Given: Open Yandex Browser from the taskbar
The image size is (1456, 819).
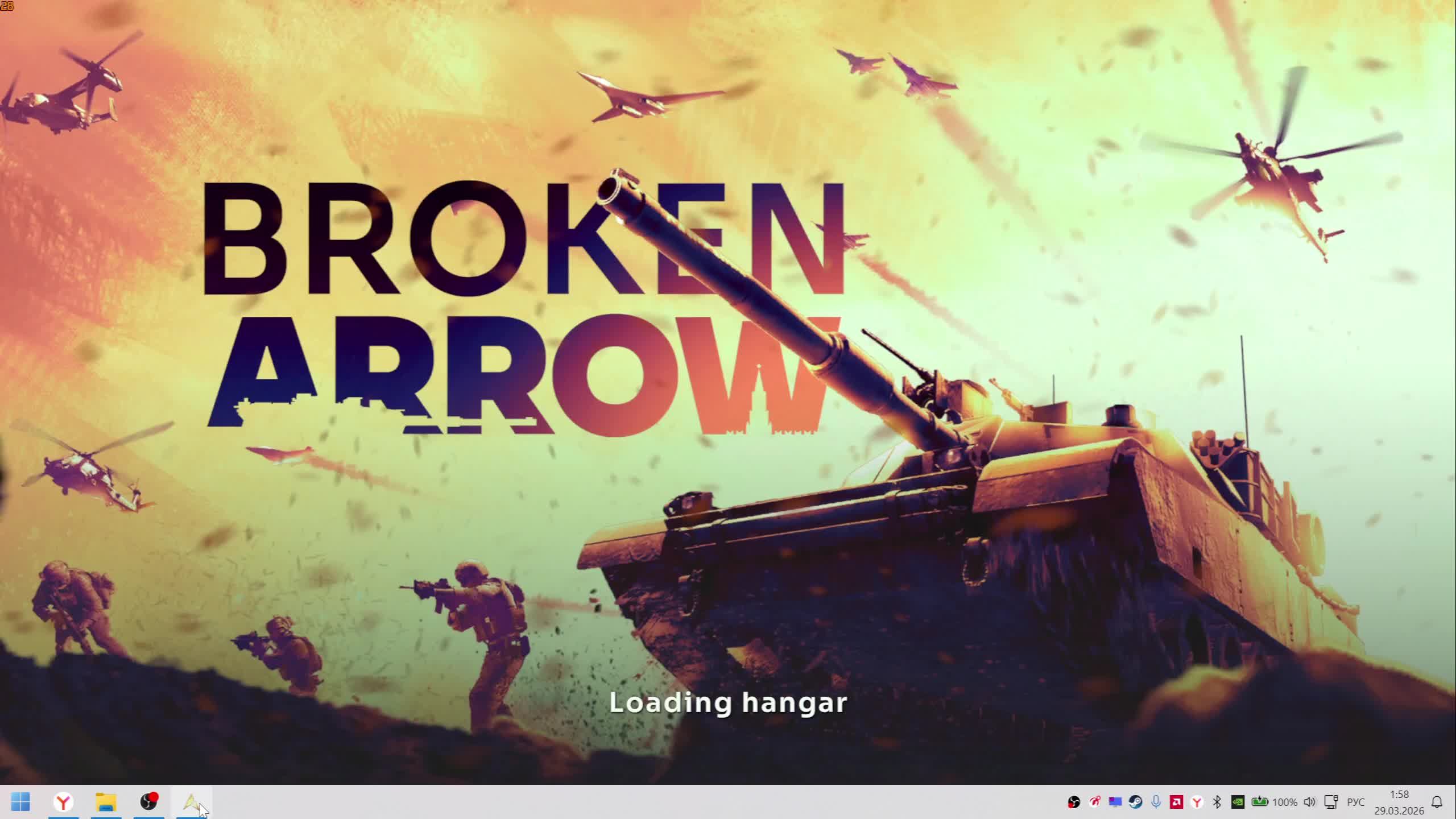Looking at the screenshot, I should (x=63, y=802).
